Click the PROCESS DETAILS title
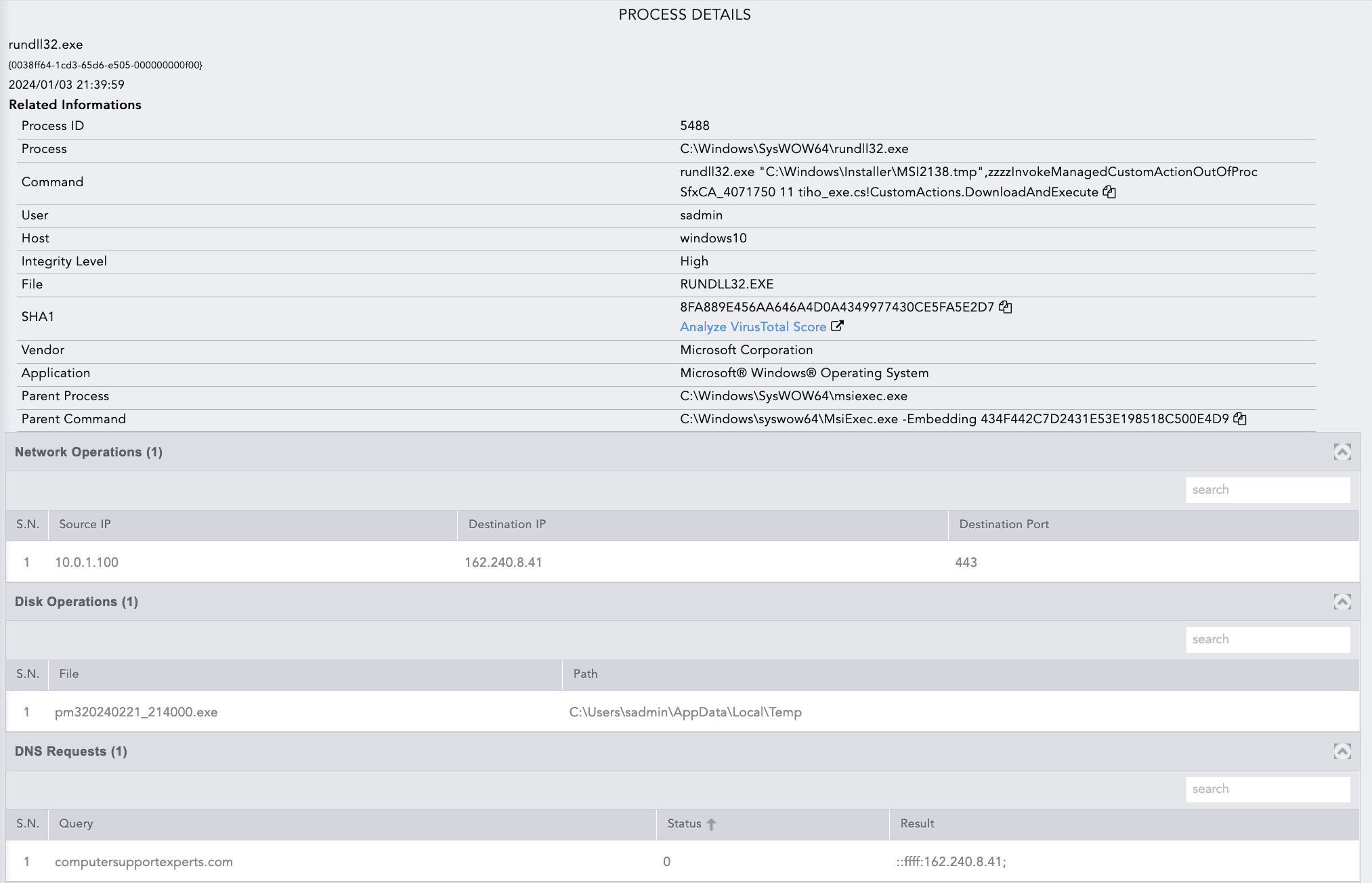 click(685, 14)
